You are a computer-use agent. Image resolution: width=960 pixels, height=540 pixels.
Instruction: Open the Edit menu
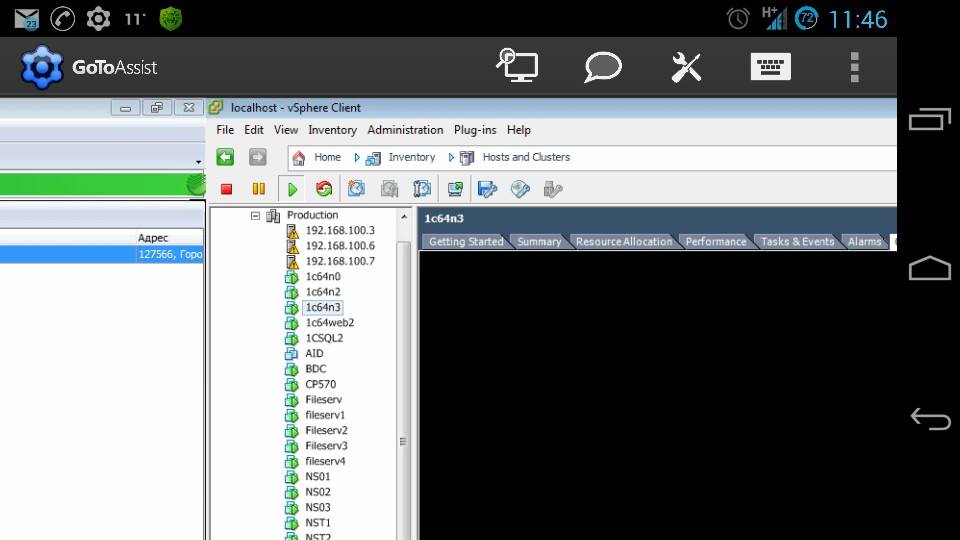click(253, 130)
